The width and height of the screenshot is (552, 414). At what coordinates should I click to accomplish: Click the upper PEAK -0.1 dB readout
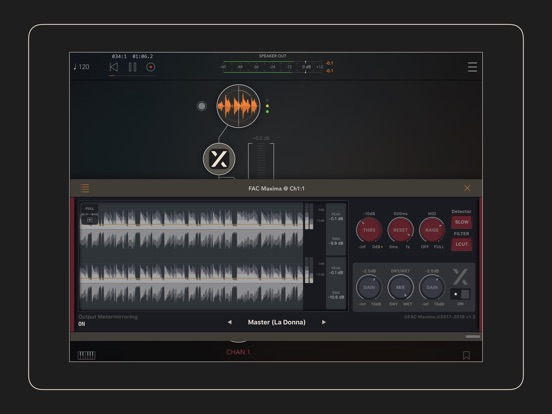pos(336,217)
